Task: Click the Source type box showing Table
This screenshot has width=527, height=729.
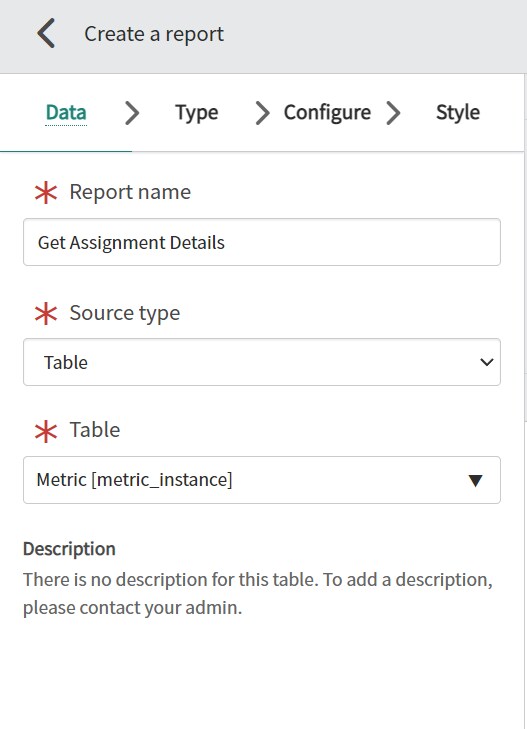Action: tap(262, 362)
